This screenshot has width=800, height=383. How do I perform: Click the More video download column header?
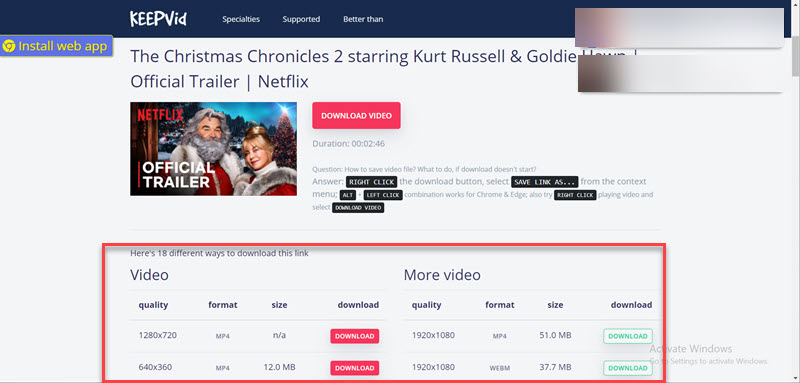pos(631,305)
